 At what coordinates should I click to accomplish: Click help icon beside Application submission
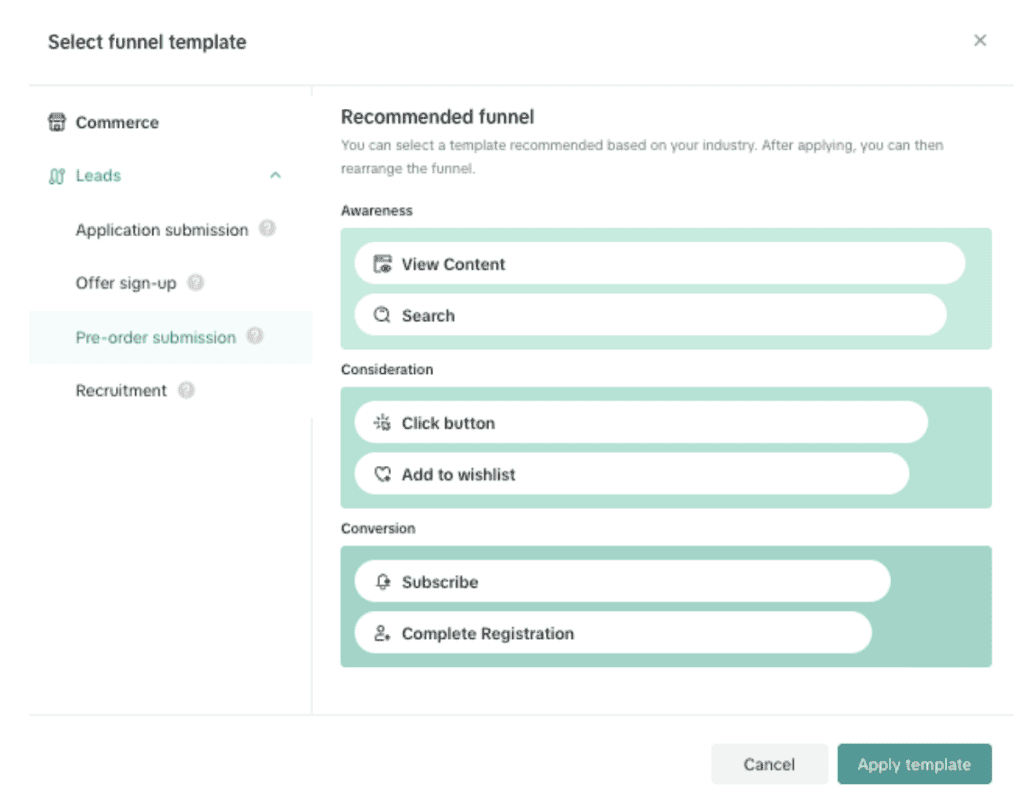[267, 229]
